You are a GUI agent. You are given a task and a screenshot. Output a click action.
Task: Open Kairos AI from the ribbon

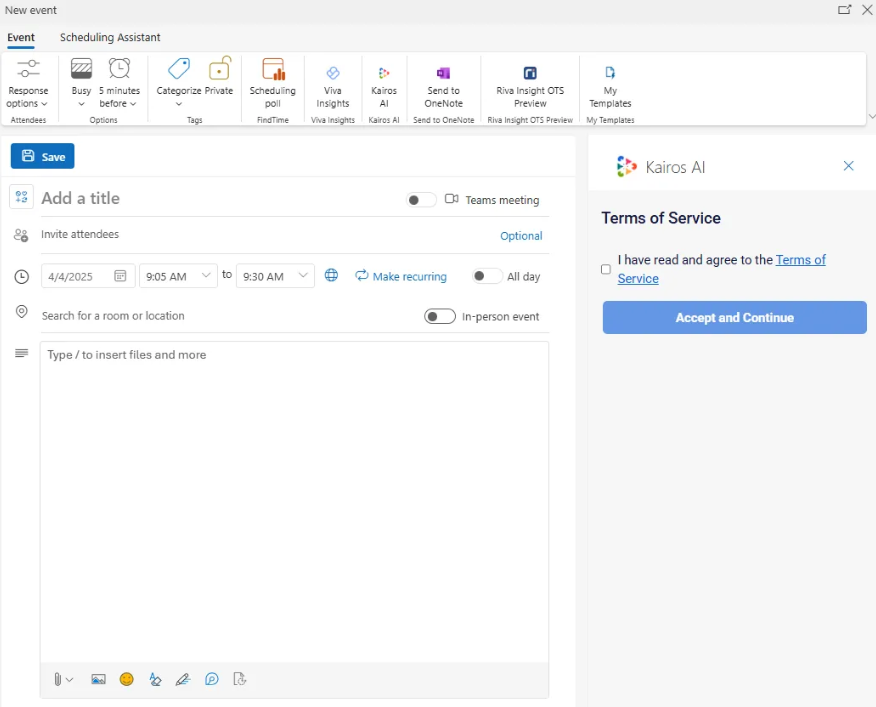[x=384, y=83]
